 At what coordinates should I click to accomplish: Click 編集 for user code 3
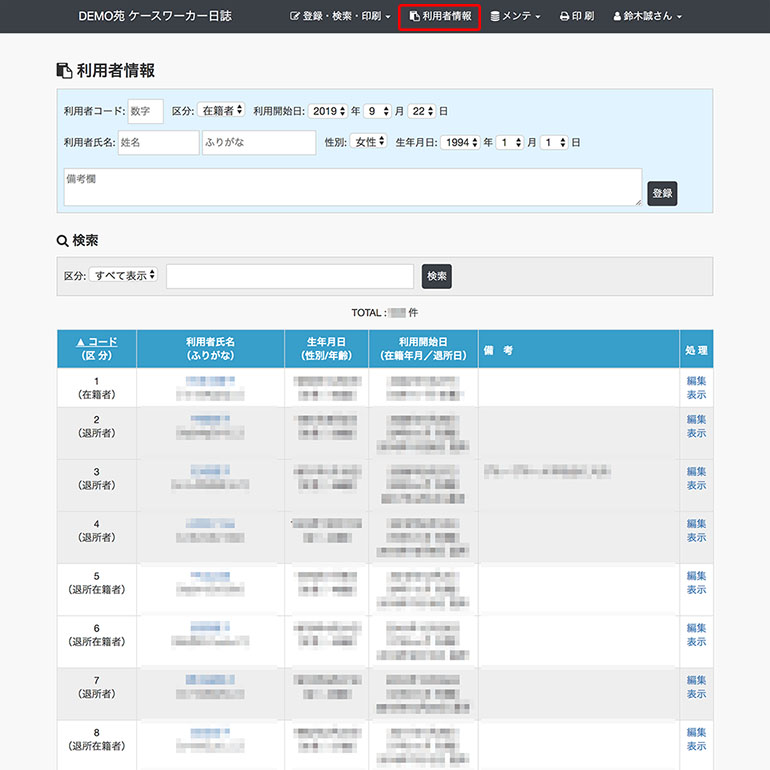[696, 471]
